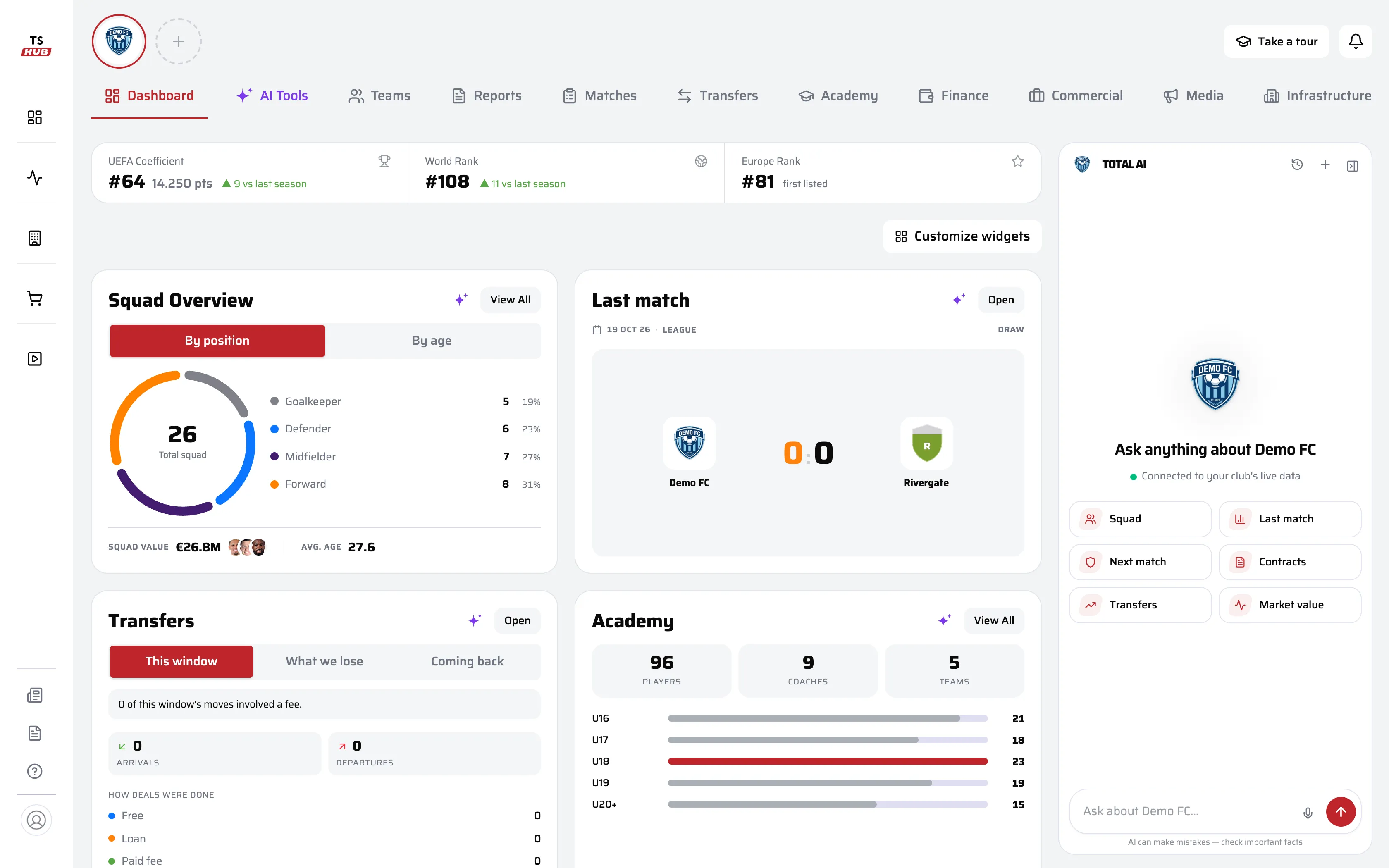The height and width of the screenshot is (868, 1389).
Task: Go to the Teams tab
Action: click(379, 96)
